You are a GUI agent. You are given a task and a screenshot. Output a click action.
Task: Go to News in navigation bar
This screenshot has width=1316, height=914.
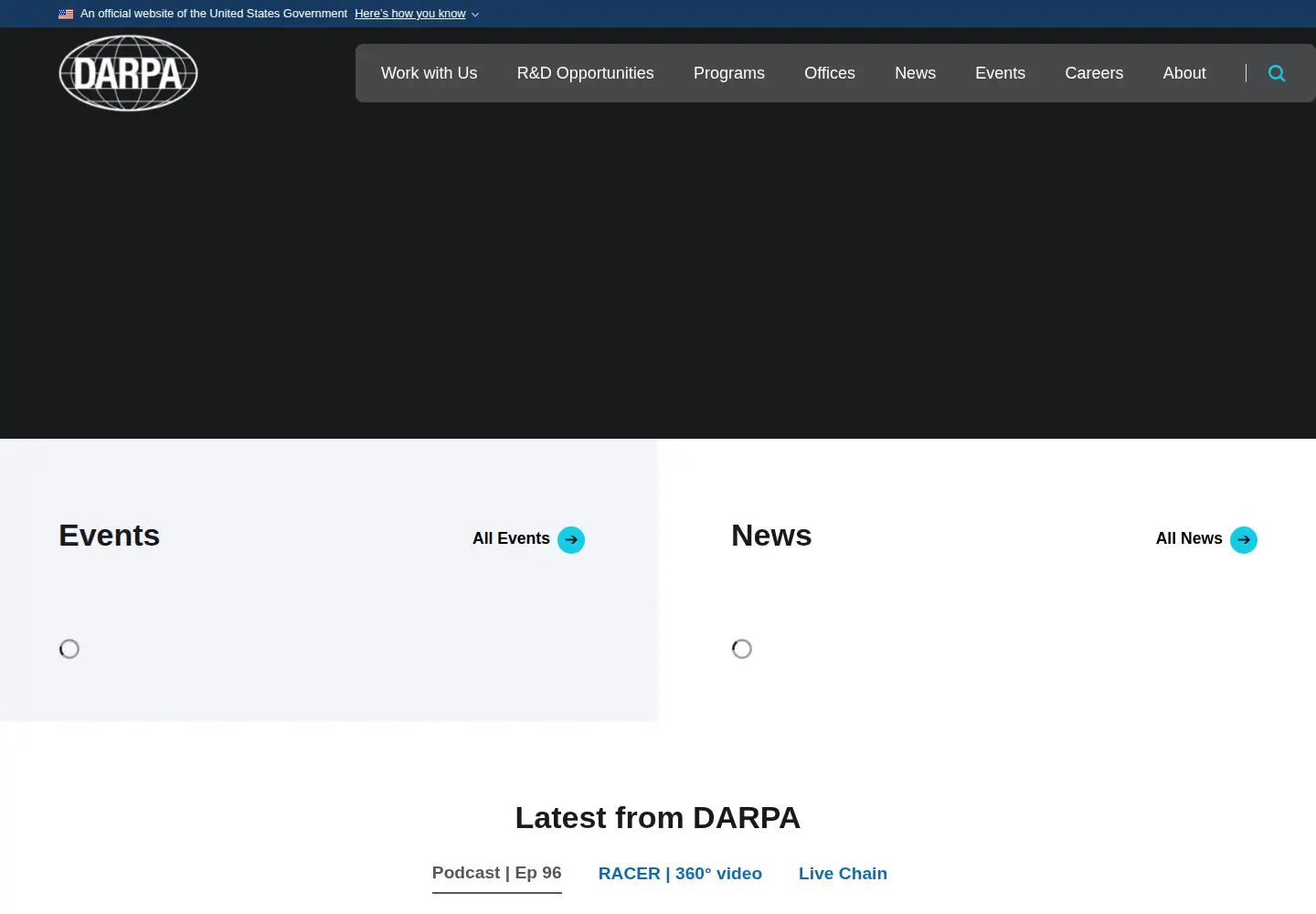pos(915,73)
